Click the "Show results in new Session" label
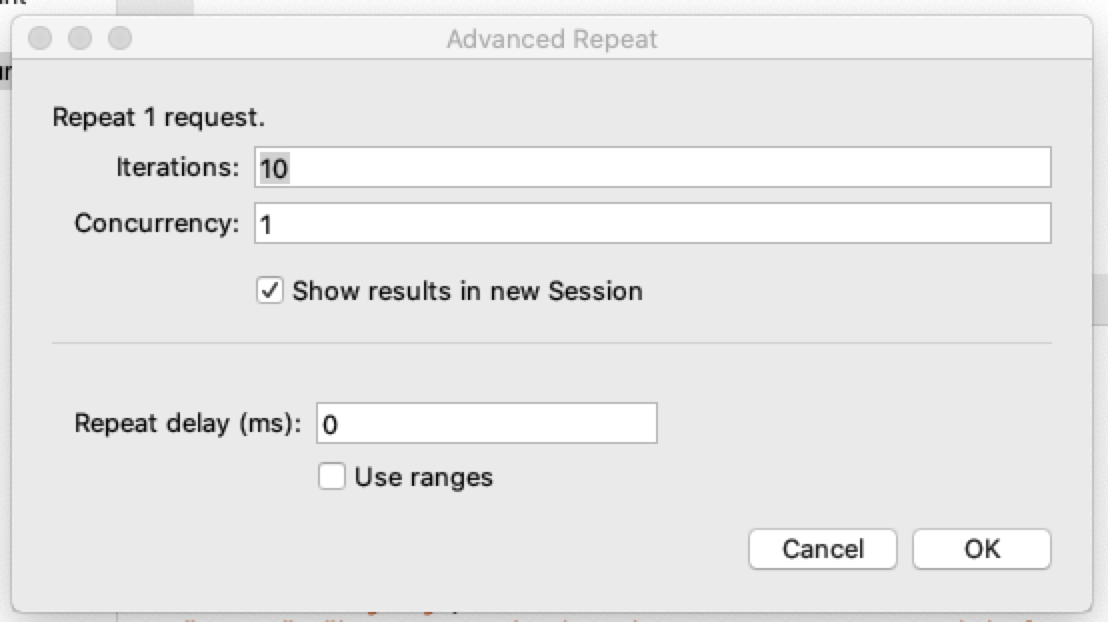The height and width of the screenshot is (622, 1108). coord(468,291)
